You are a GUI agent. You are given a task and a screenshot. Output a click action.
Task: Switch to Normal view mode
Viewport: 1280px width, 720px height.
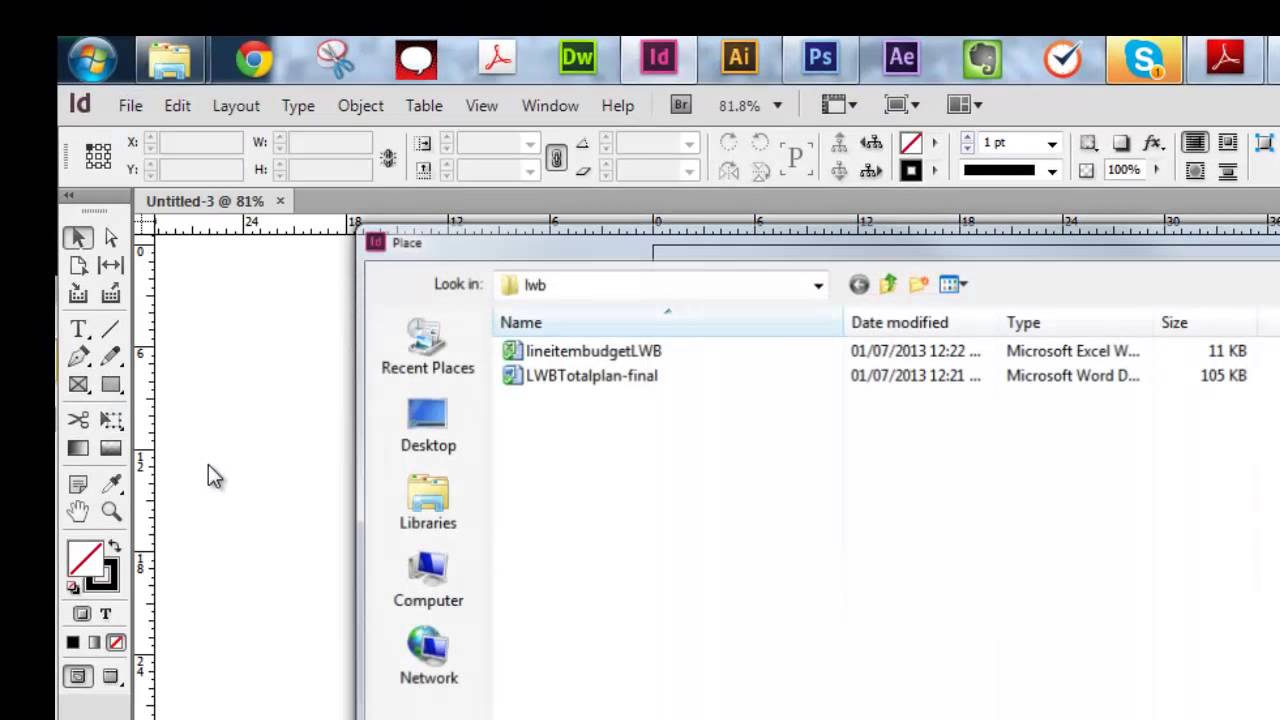click(x=78, y=677)
